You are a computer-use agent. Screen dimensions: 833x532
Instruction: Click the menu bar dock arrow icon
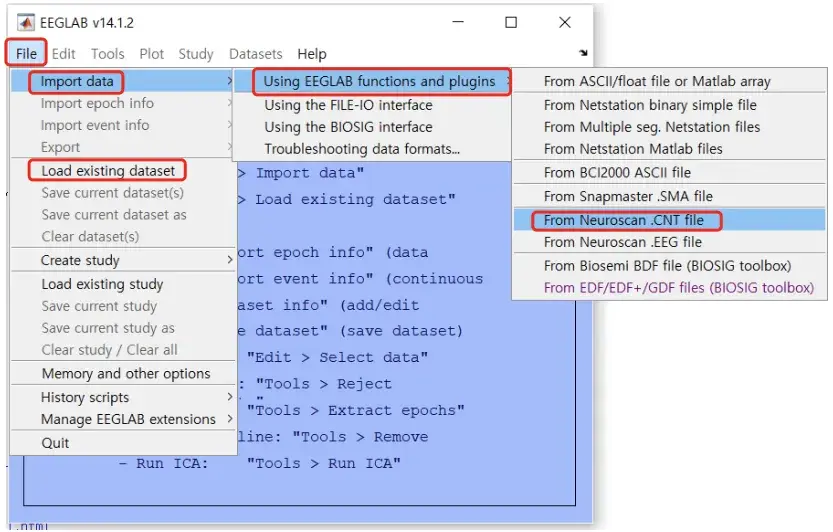pyautogui.click(x=583, y=53)
